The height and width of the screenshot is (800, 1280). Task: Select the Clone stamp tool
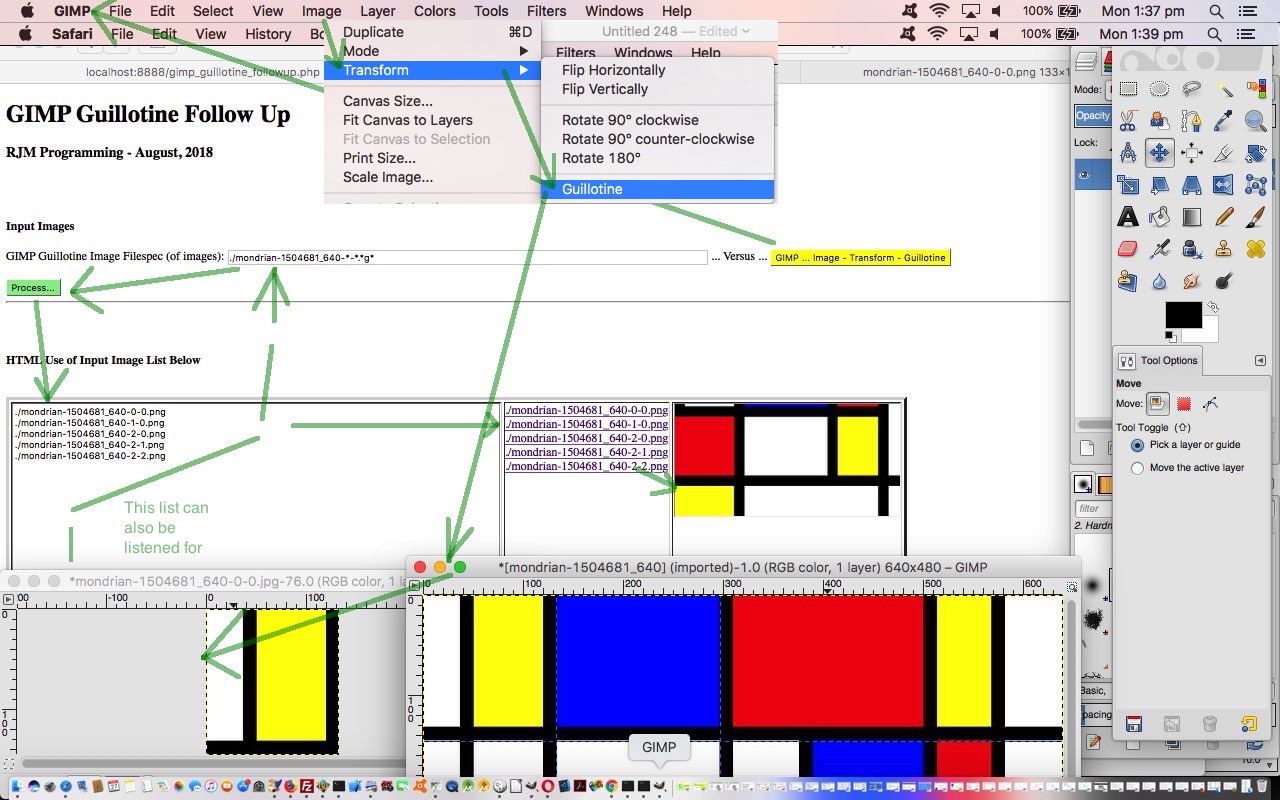point(1224,249)
